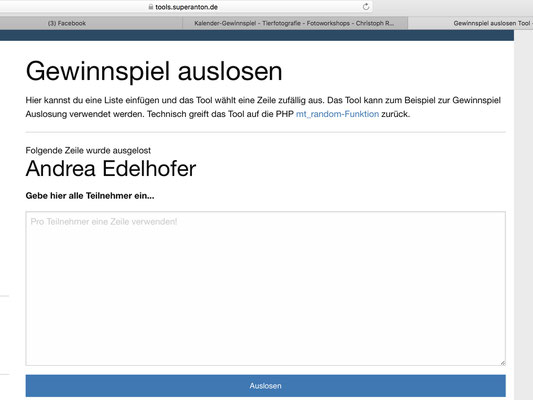The image size is (533, 400).
Task: Click the Gewinnspiel auslosen page heading
Action: pos(154,71)
